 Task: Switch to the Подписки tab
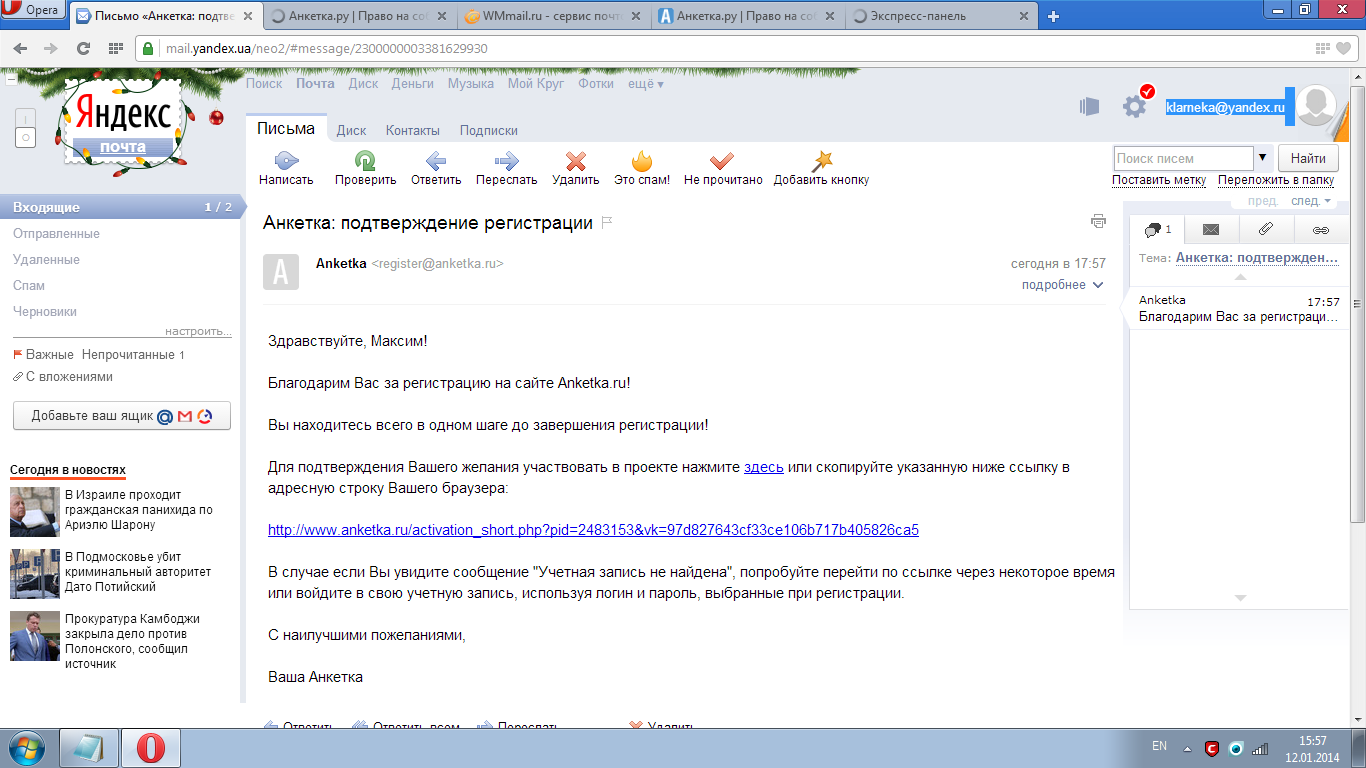click(x=489, y=131)
